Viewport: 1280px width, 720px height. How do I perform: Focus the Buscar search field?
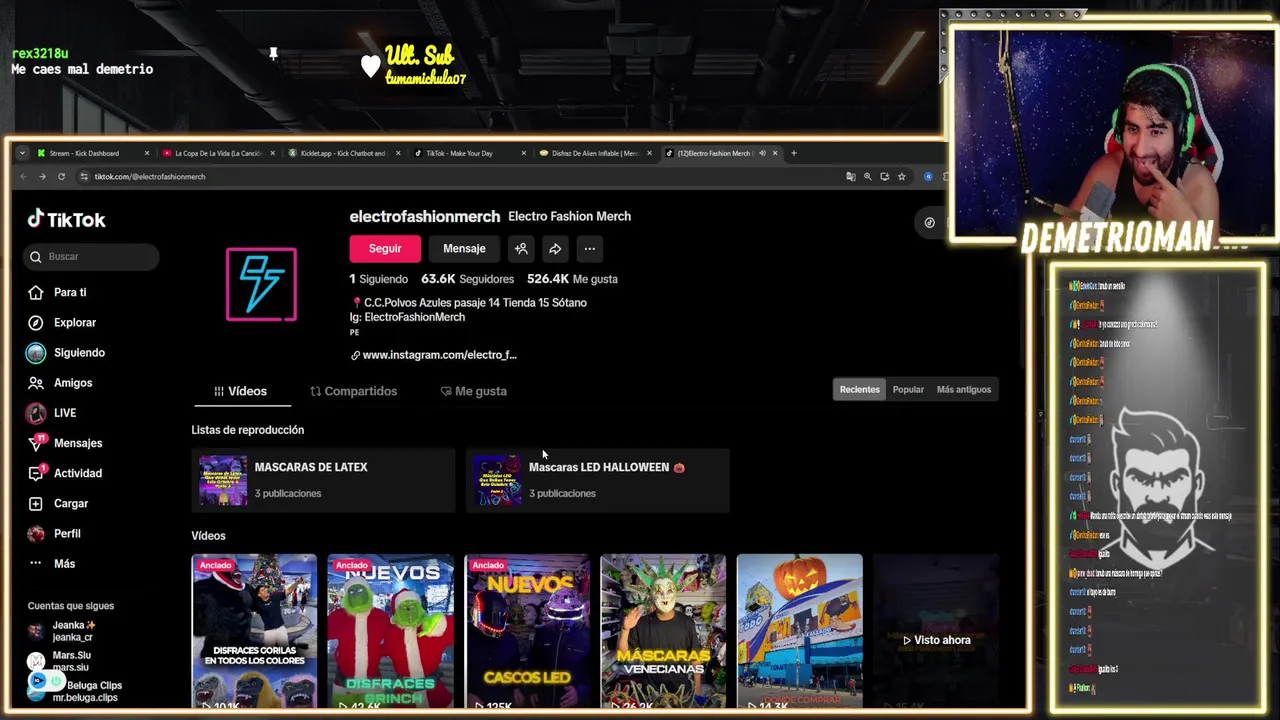click(91, 257)
